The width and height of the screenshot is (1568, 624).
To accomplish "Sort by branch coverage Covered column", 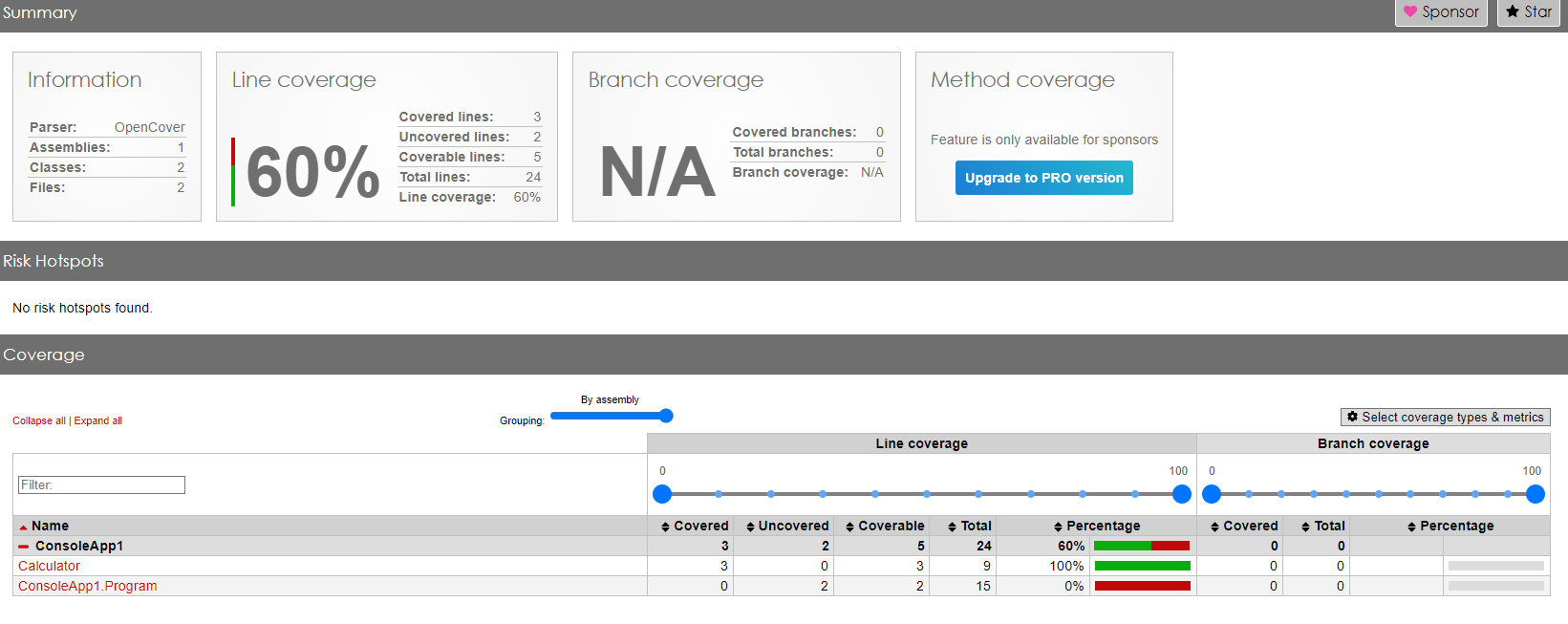I will 1244,526.
